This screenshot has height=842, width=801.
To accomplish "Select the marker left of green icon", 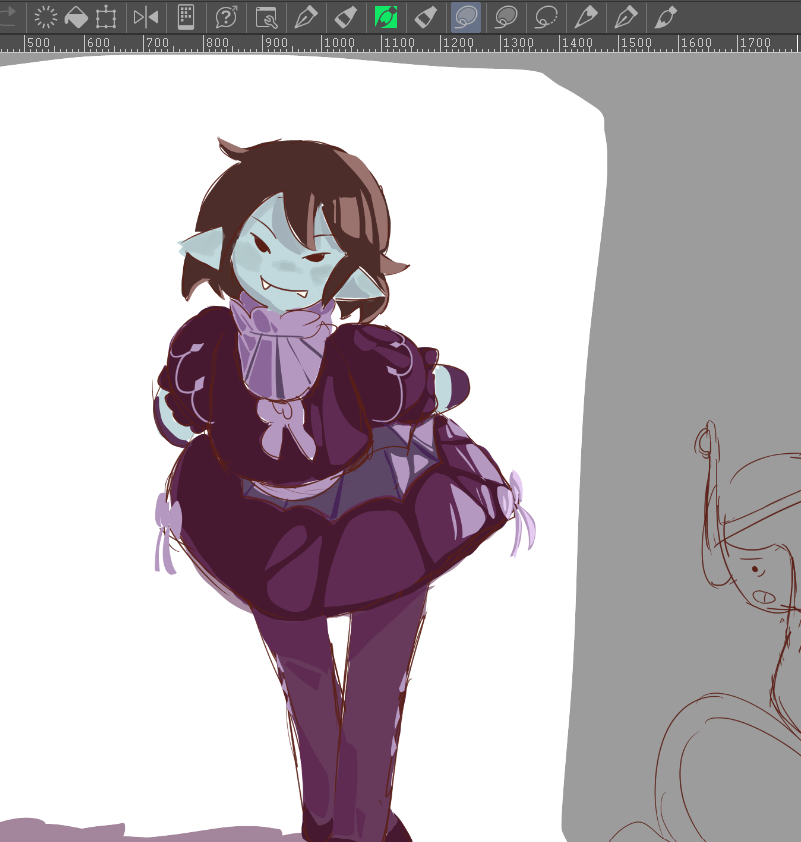I will point(345,17).
